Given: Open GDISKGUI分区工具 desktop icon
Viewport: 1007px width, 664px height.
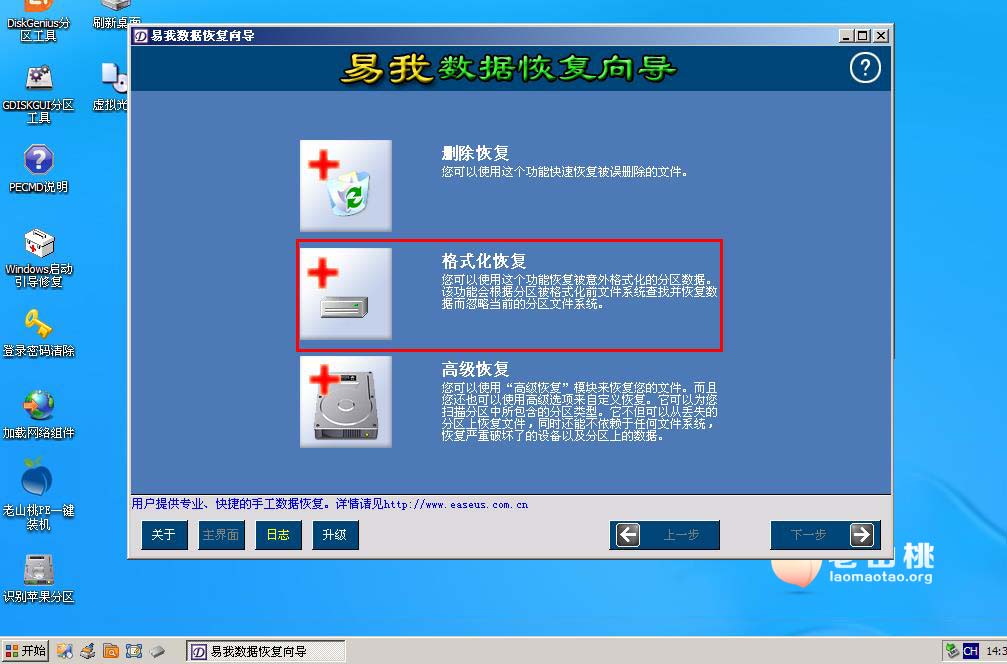Looking at the screenshot, I should click(x=39, y=93).
